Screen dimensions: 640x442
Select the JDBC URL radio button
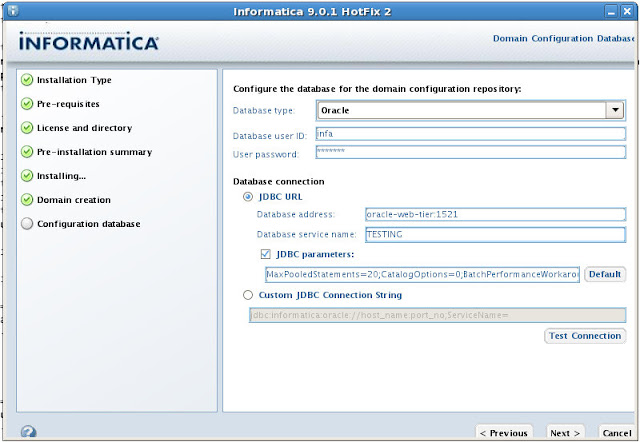pyautogui.click(x=248, y=197)
